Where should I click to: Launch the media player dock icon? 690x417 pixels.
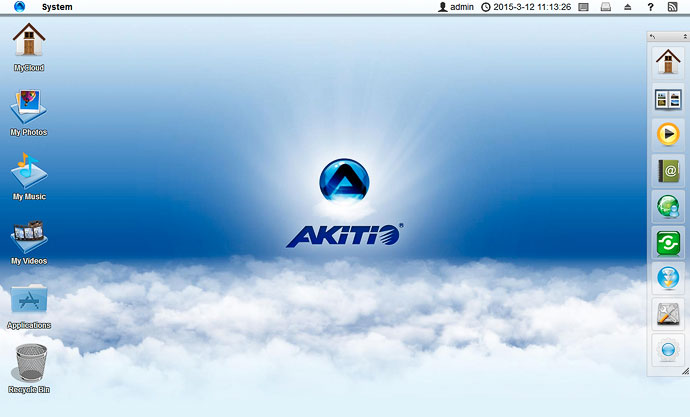[667, 134]
